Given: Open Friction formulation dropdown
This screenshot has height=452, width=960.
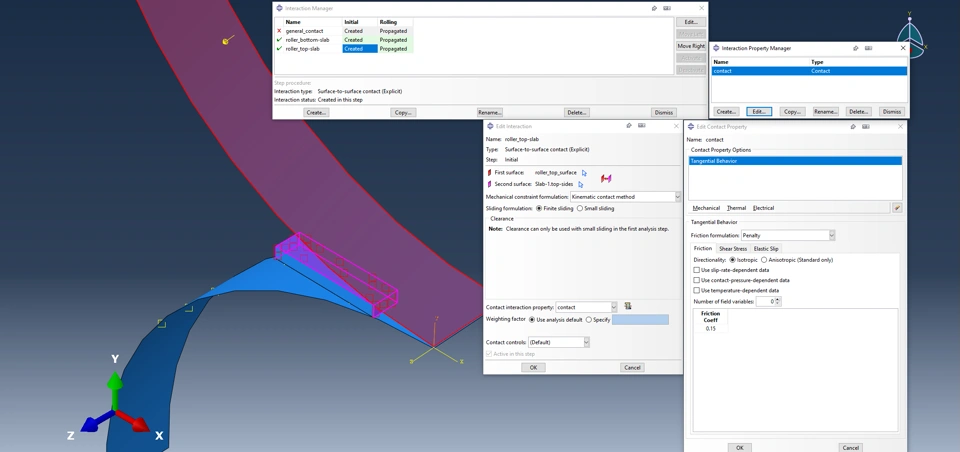Looking at the screenshot, I should (x=788, y=235).
